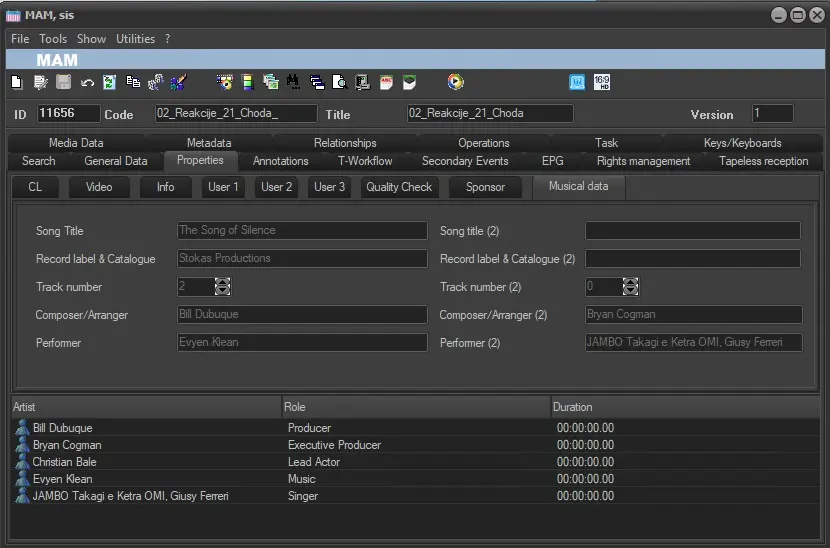Viewport: 830px width, 548px height.
Task: Decrease Track number (2) with down arrow
Action: point(630,291)
